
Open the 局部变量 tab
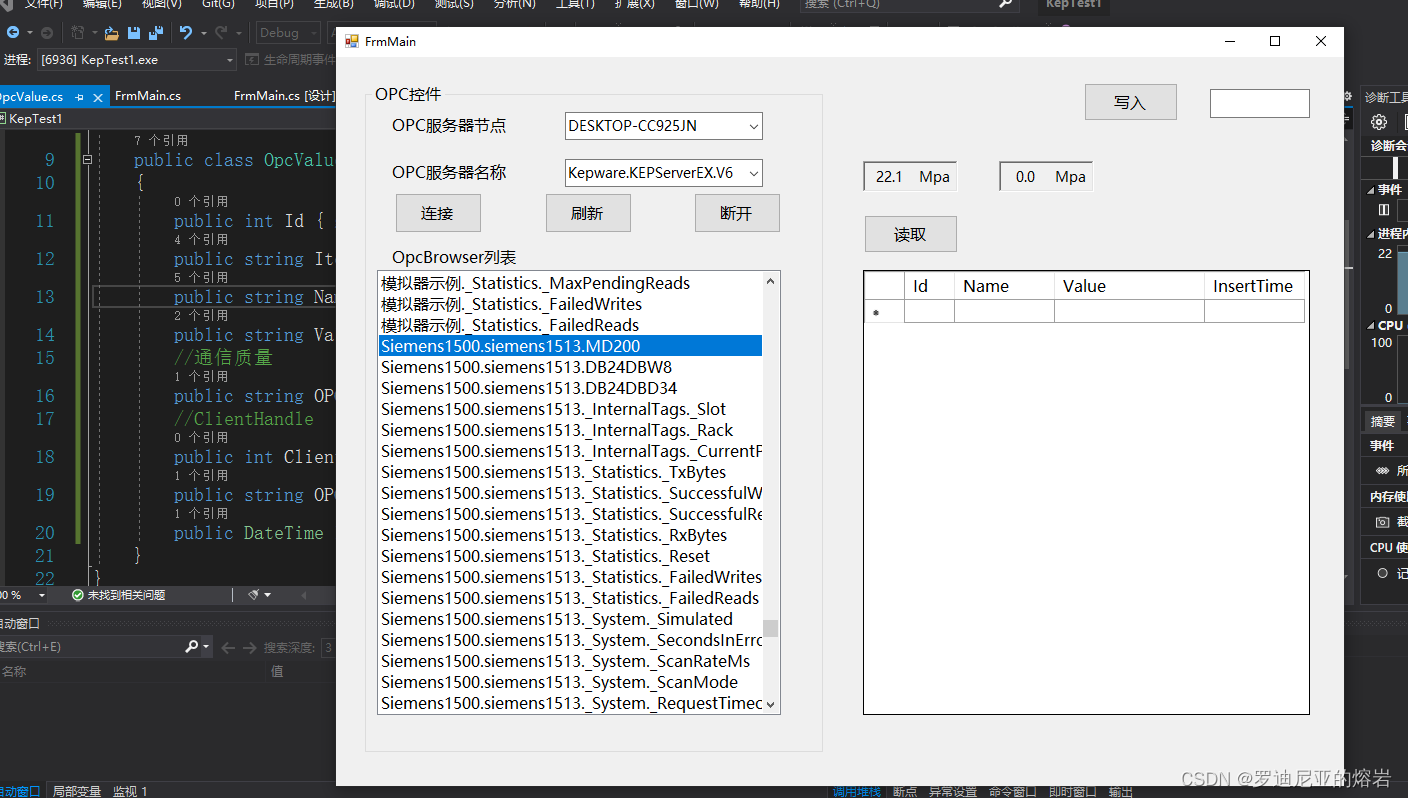77,791
